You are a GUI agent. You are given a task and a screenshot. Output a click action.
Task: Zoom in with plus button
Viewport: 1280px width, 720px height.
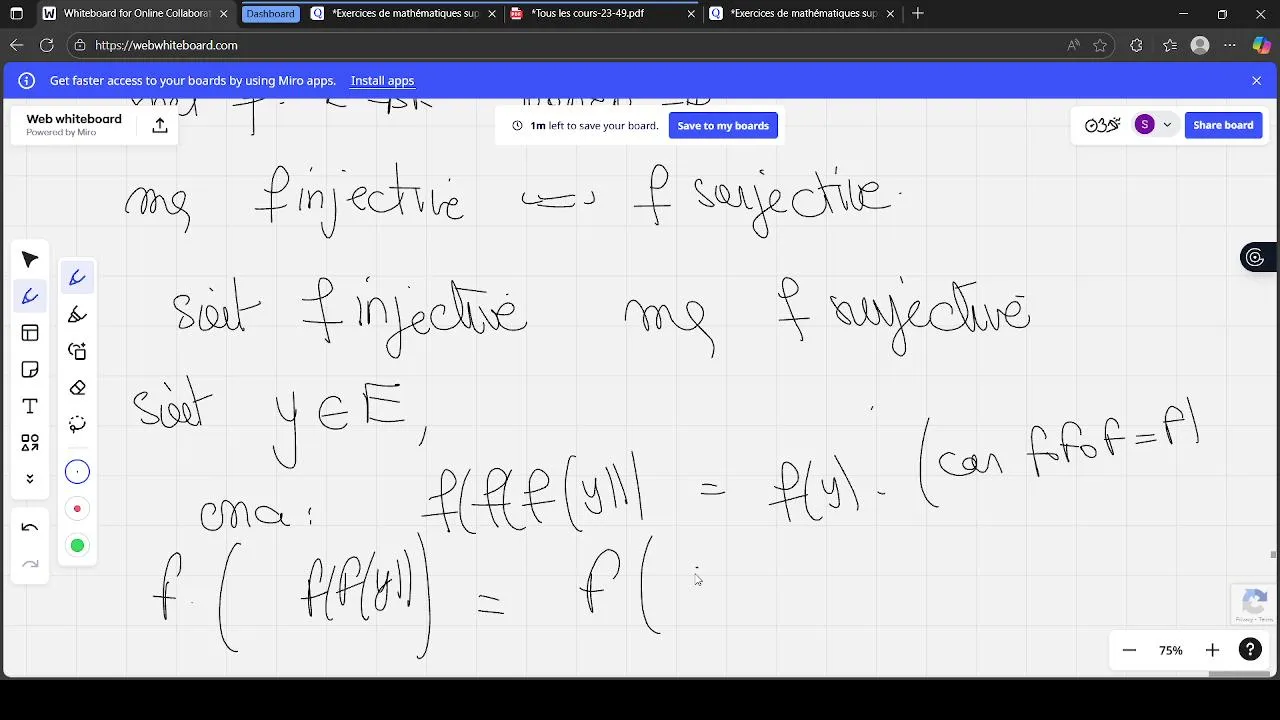[x=1212, y=650]
